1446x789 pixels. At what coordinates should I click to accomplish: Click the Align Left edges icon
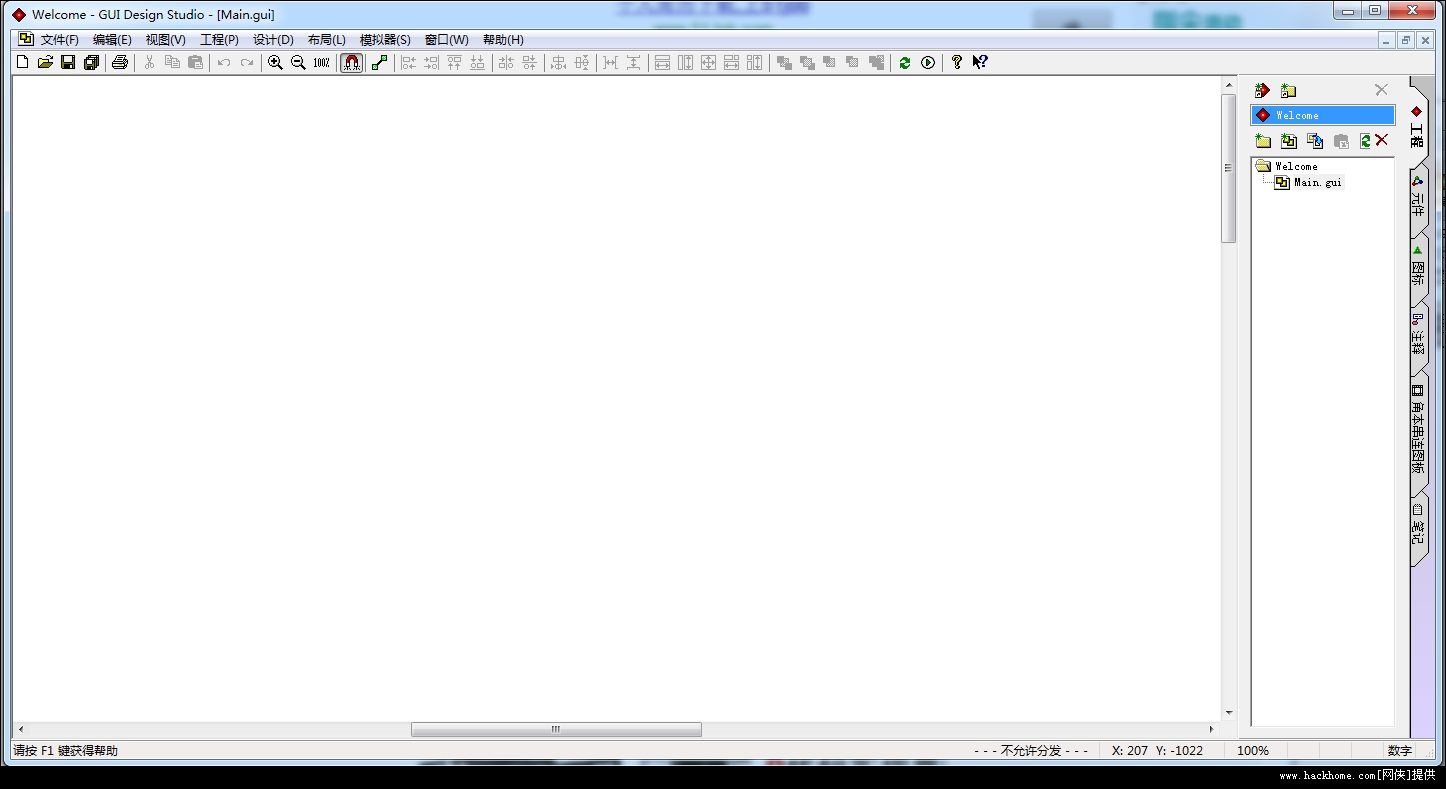pyautogui.click(x=408, y=62)
